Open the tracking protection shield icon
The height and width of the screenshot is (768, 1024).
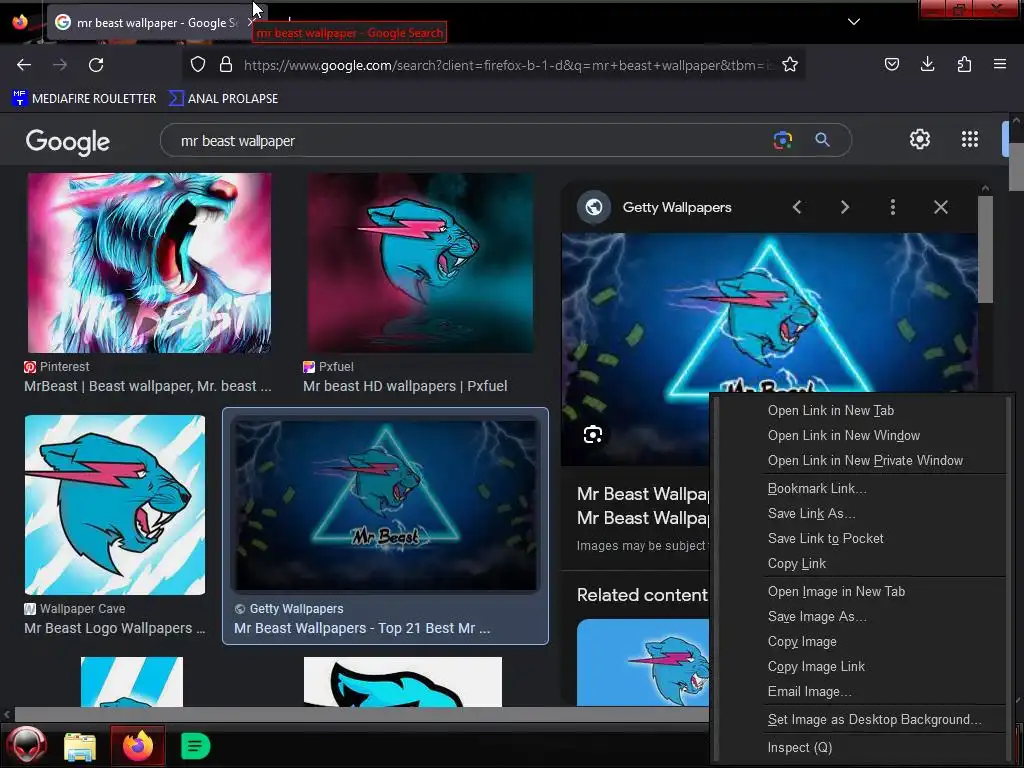pyautogui.click(x=198, y=65)
